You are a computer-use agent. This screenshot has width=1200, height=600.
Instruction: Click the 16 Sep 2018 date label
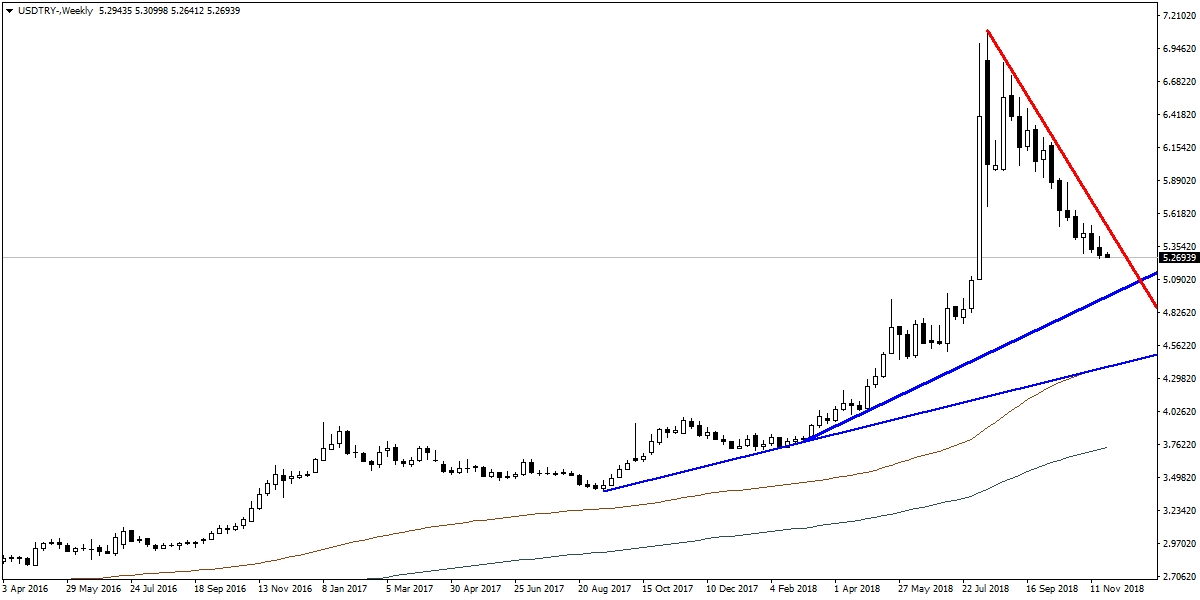tap(1053, 591)
